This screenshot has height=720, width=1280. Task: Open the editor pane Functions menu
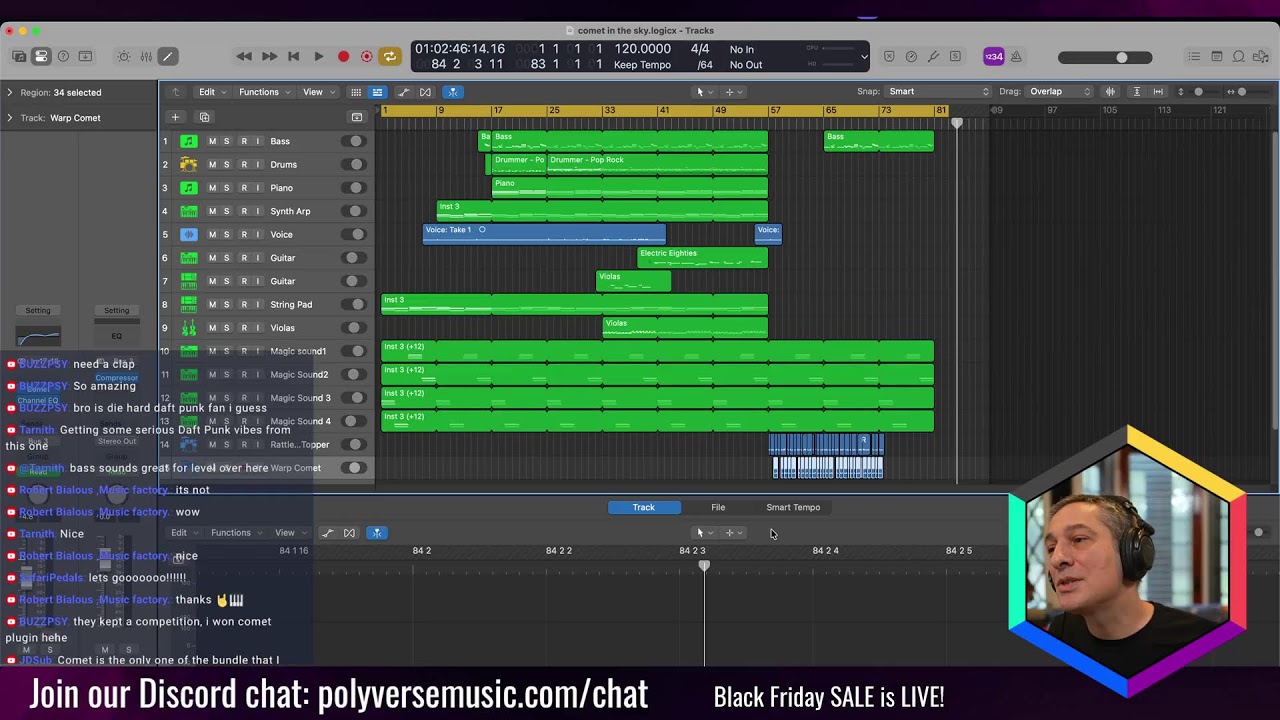(x=235, y=533)
